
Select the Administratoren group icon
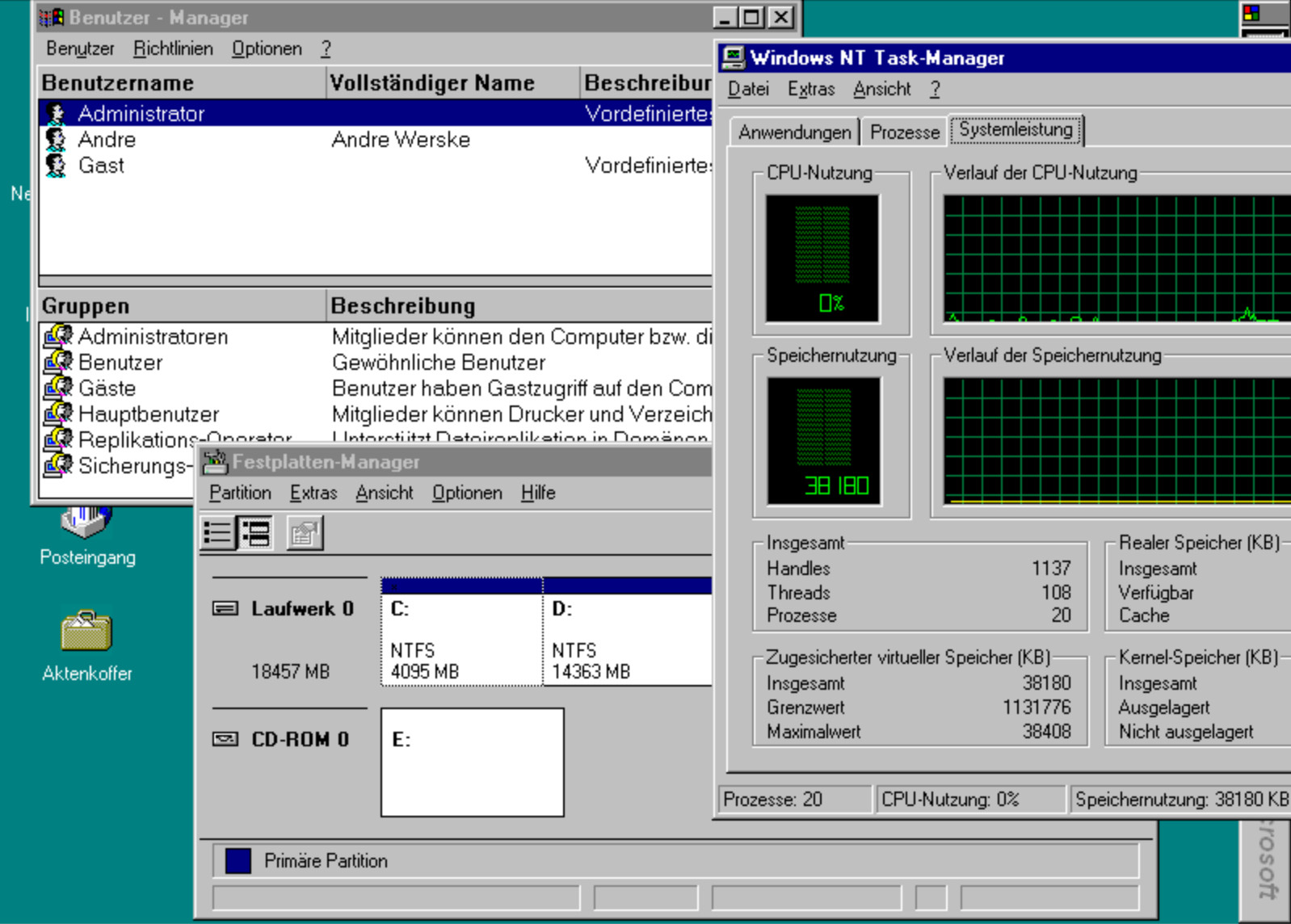[x=57, y=336]
